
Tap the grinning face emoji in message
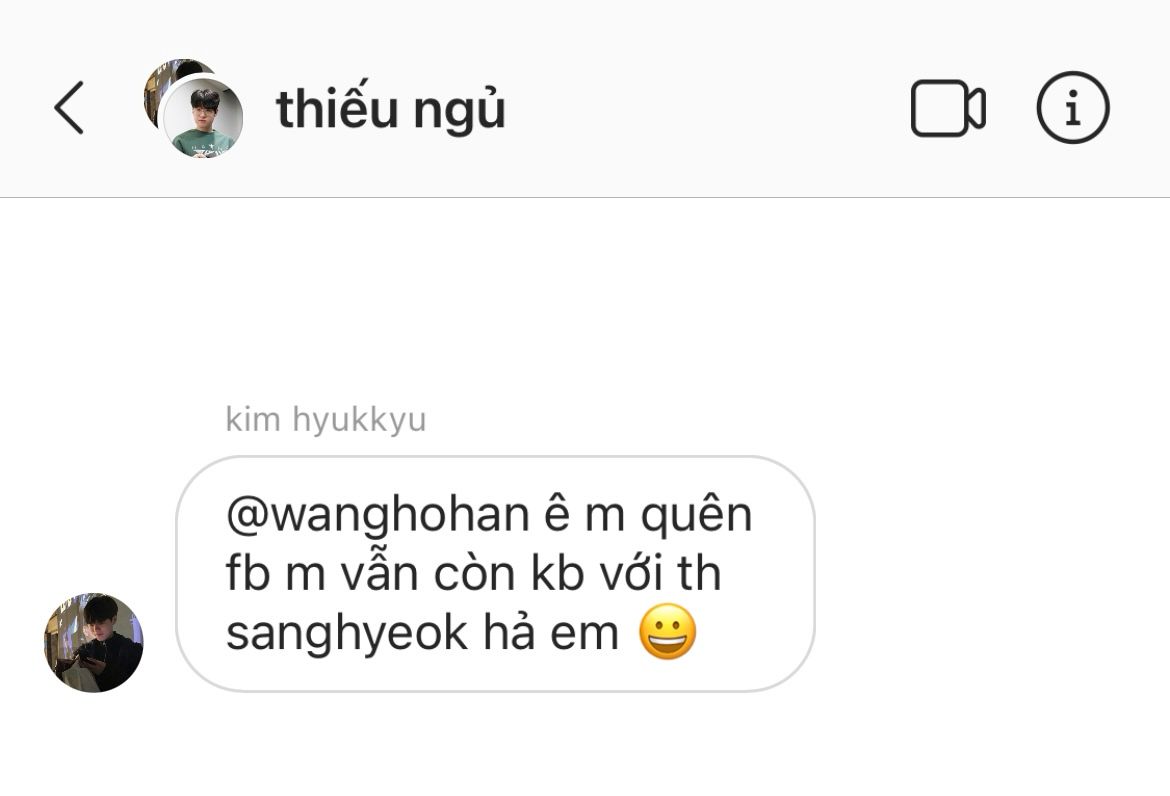coord(668,632)
